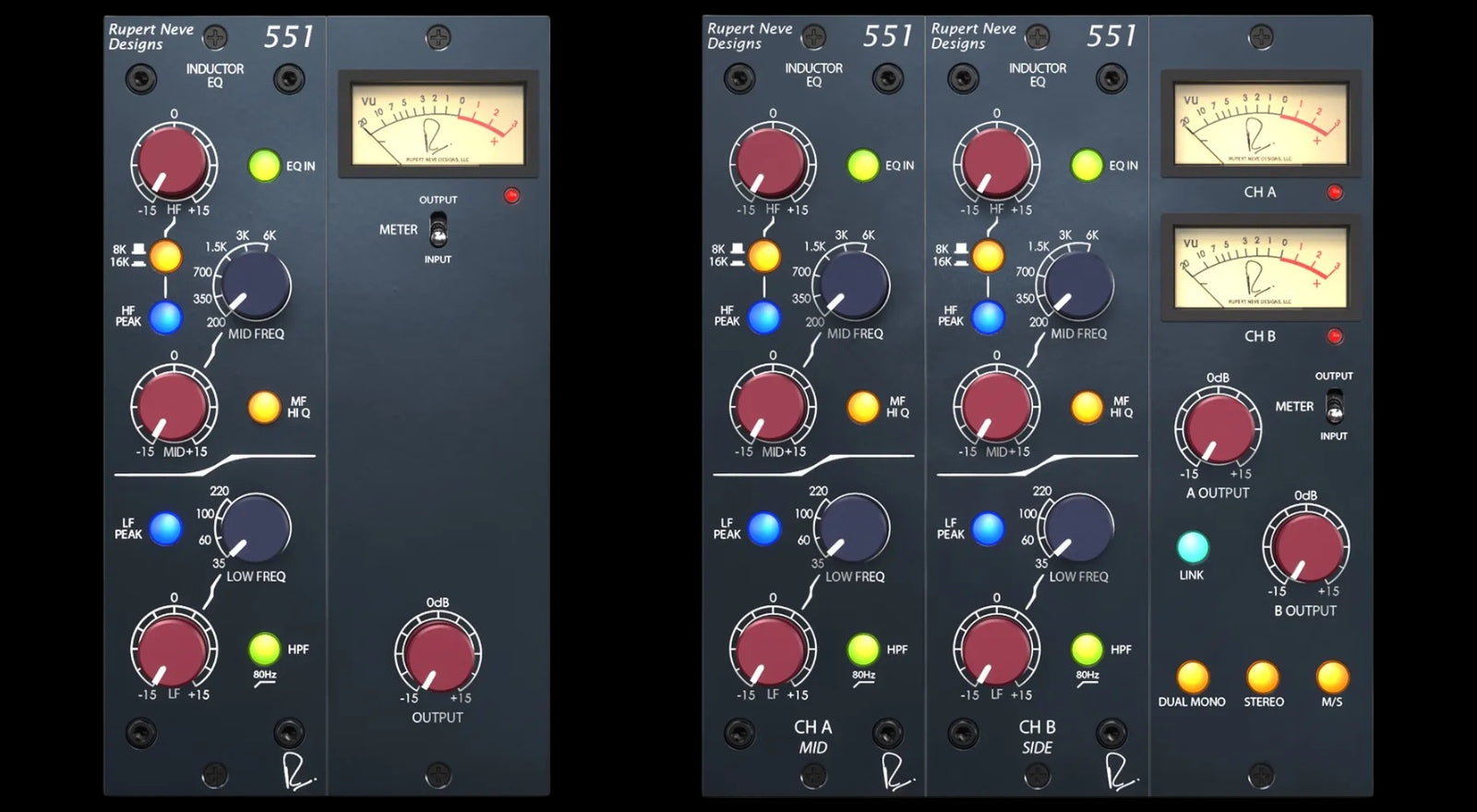Toggle the 80Hz HPF on the CH B strip
The image size is (1477, 812).
coord(1087,649)
